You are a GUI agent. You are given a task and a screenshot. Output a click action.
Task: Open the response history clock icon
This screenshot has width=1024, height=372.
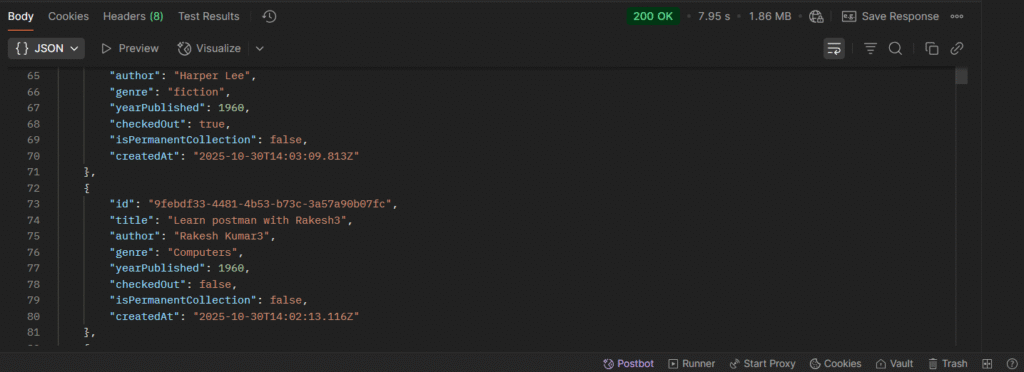pyautogui.click(x=269, y=16)
